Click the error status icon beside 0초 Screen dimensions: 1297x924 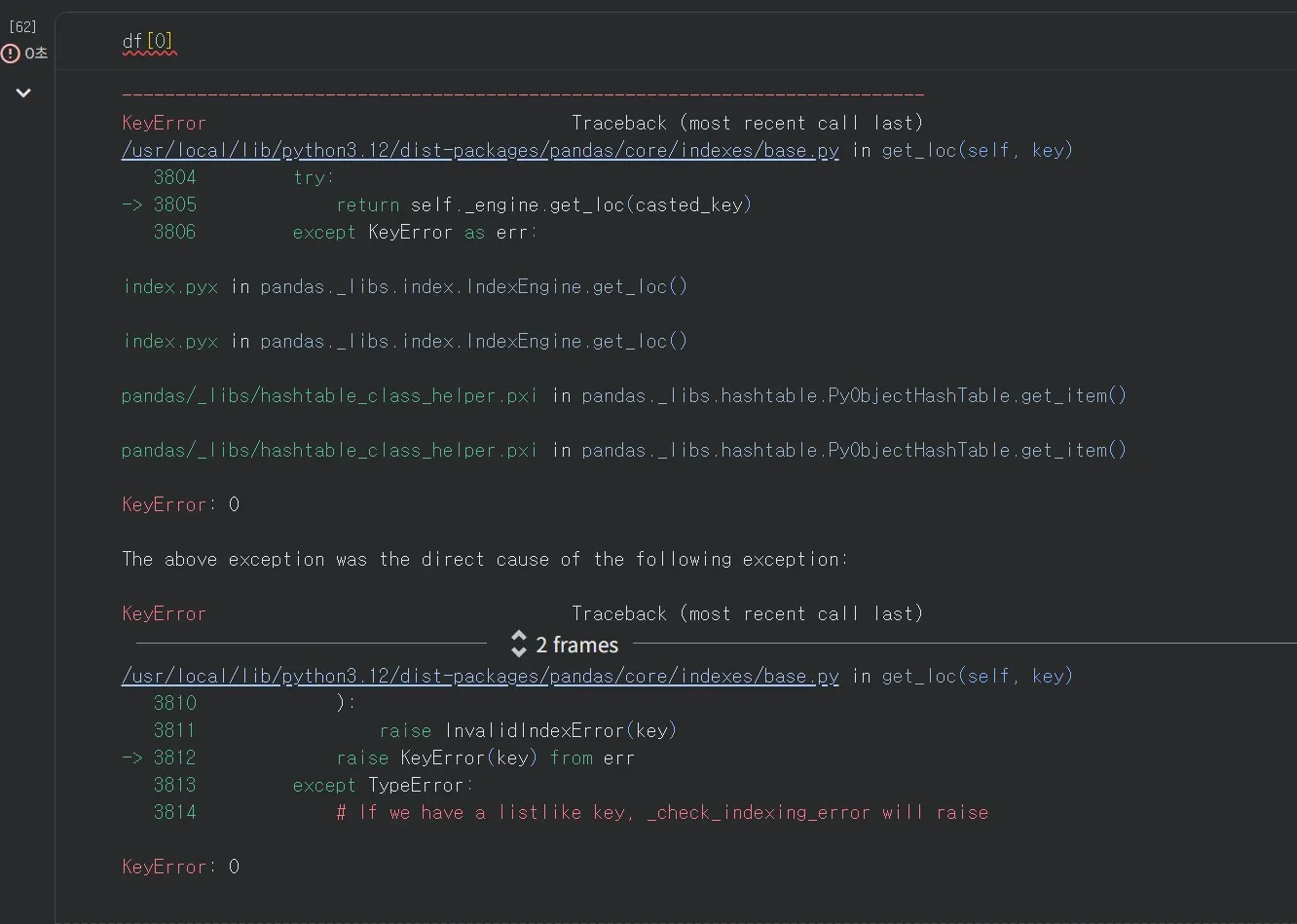coord(11,54)
